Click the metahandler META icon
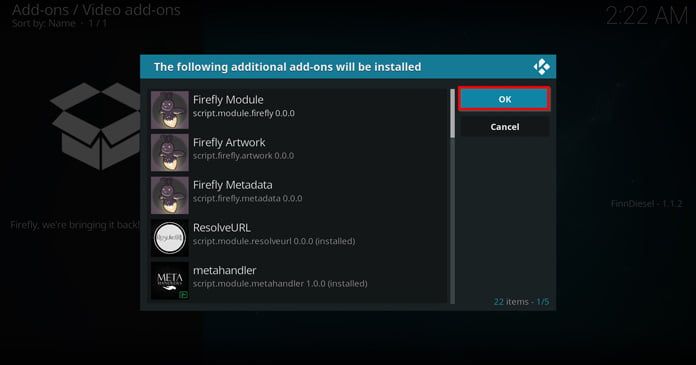Viewport: 696px width, 365px height. [x=170, y=281]
